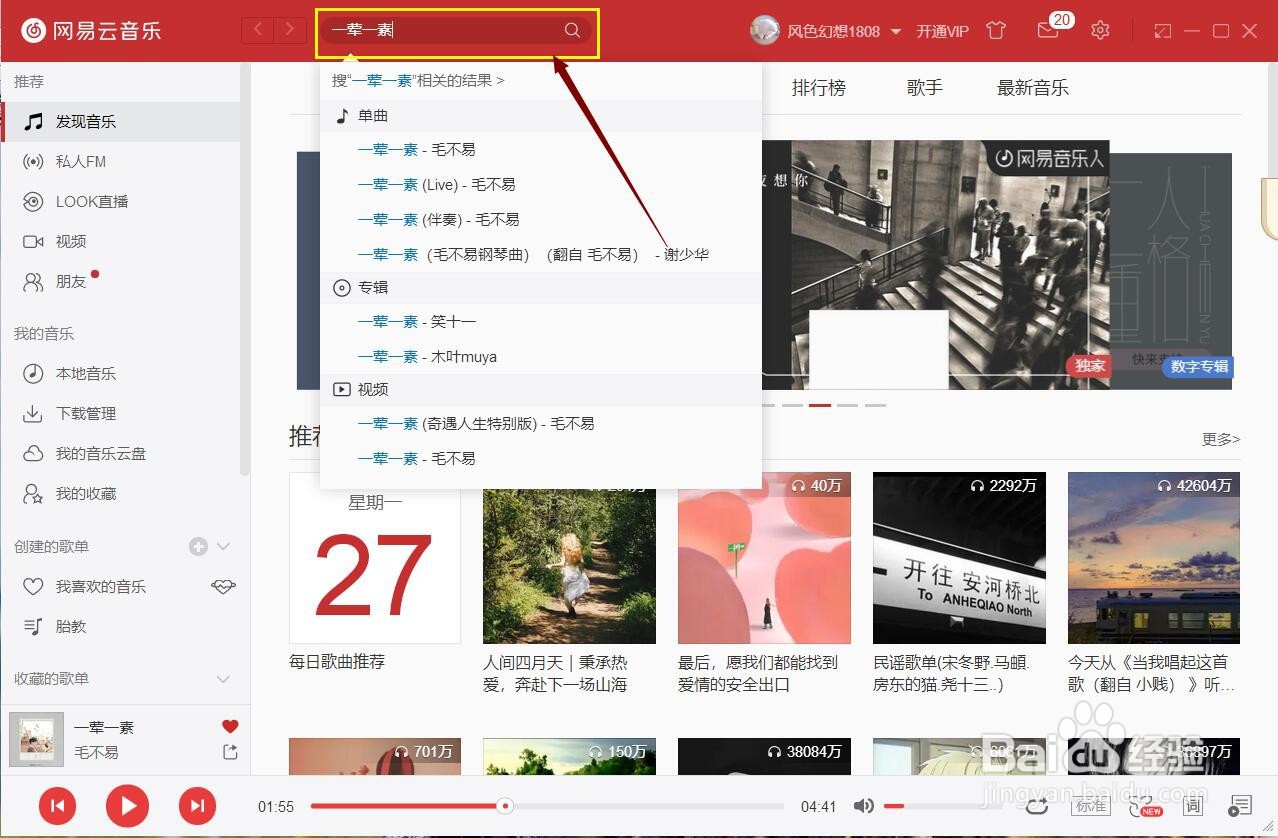1278x838 pixels.
Task: Open the now-playing album cover
Action: 36,739
